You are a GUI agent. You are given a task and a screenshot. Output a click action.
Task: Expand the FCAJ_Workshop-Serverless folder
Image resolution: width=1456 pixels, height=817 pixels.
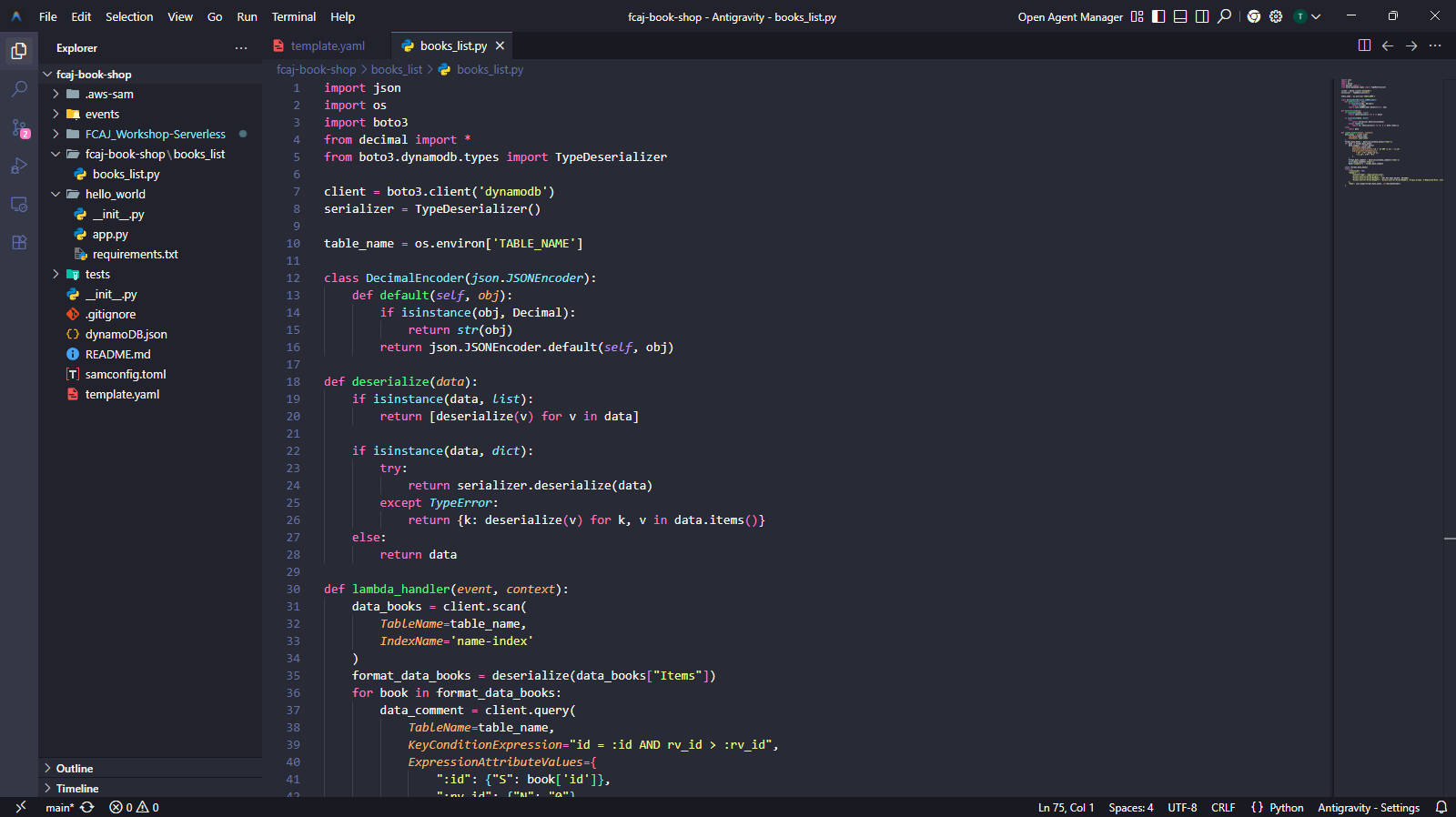pos(56,134)
